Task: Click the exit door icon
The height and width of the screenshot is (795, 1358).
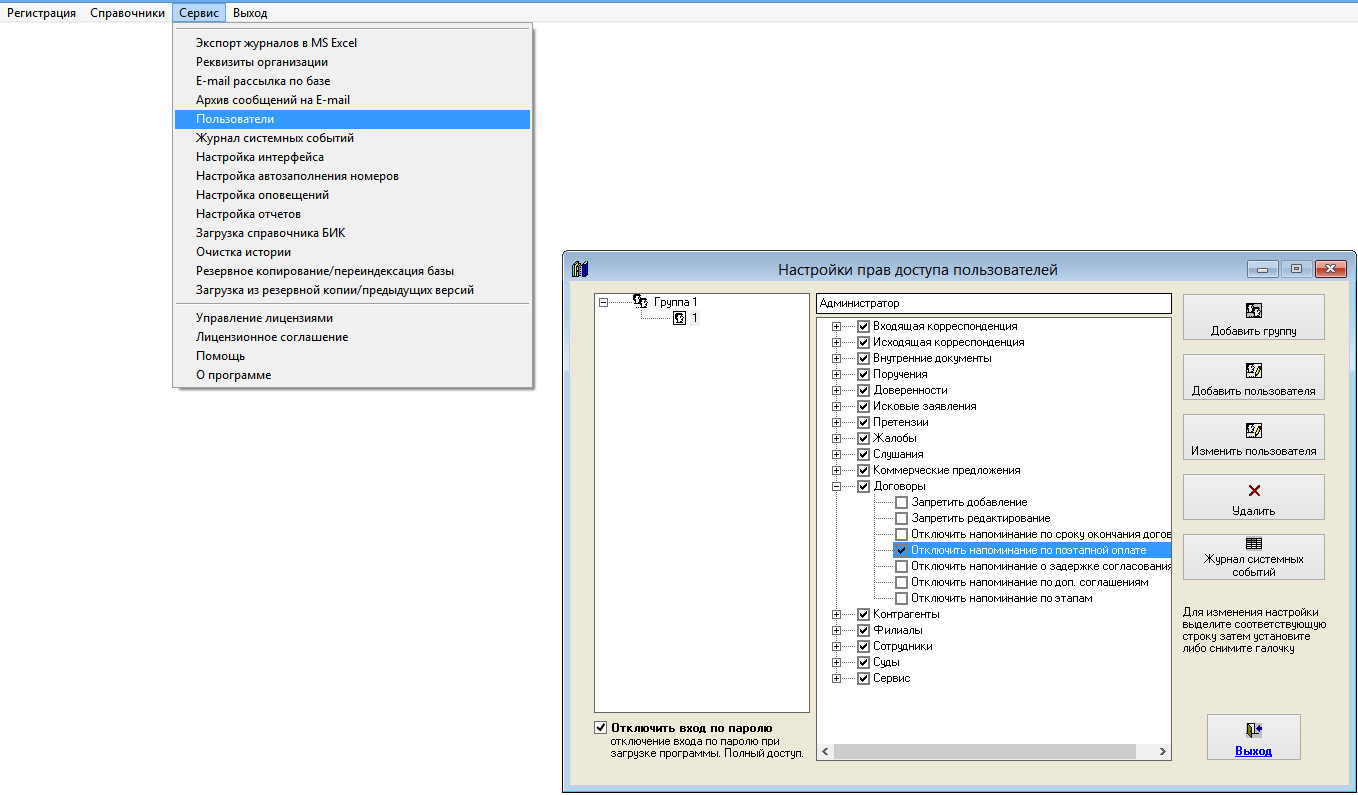Action: (1254, 730)
